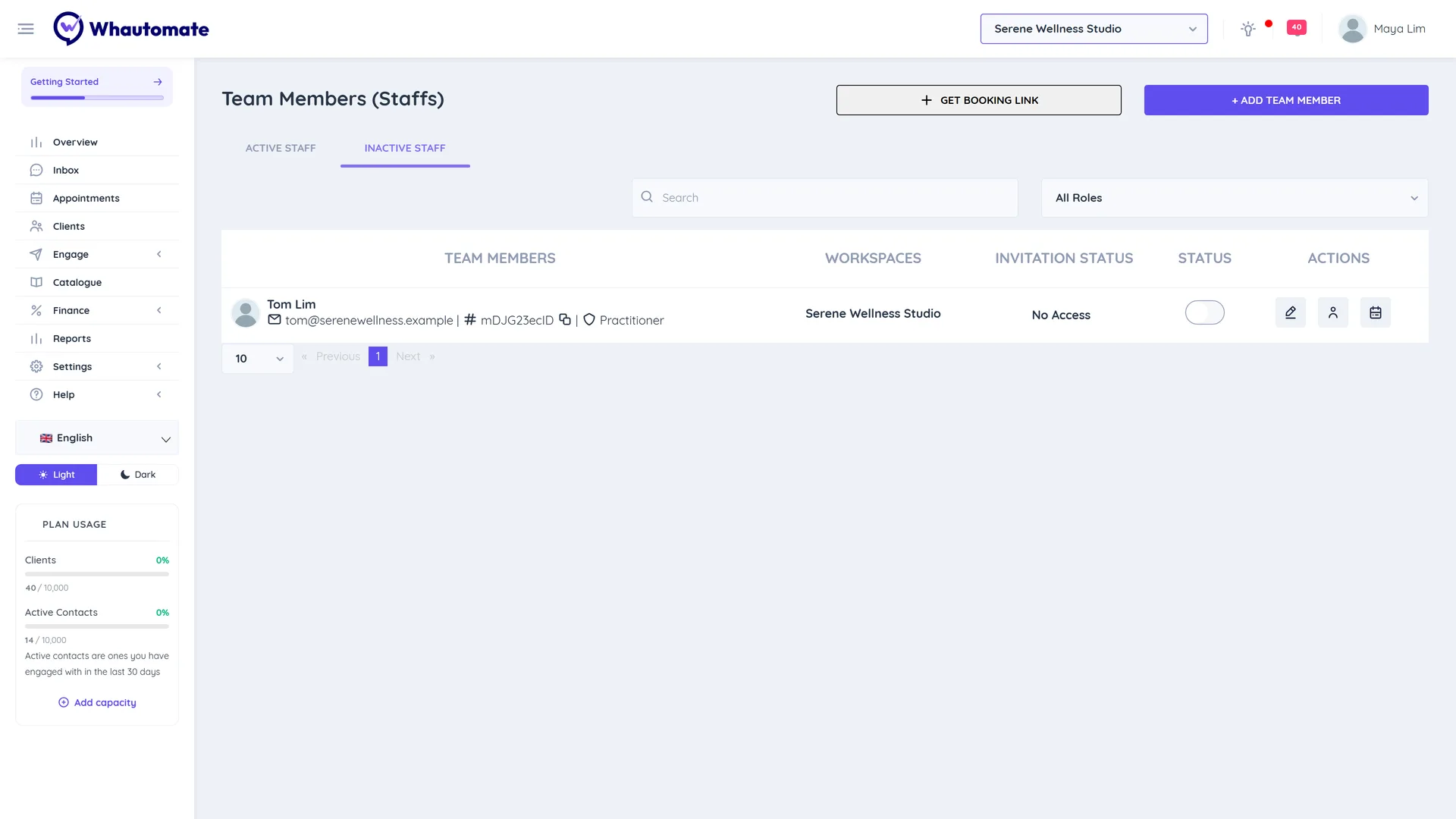Image resolution: width=1456 pixels, height=819 pixels.
Task: Open the All Roles filter dropdown
Action: point(1235,198)
